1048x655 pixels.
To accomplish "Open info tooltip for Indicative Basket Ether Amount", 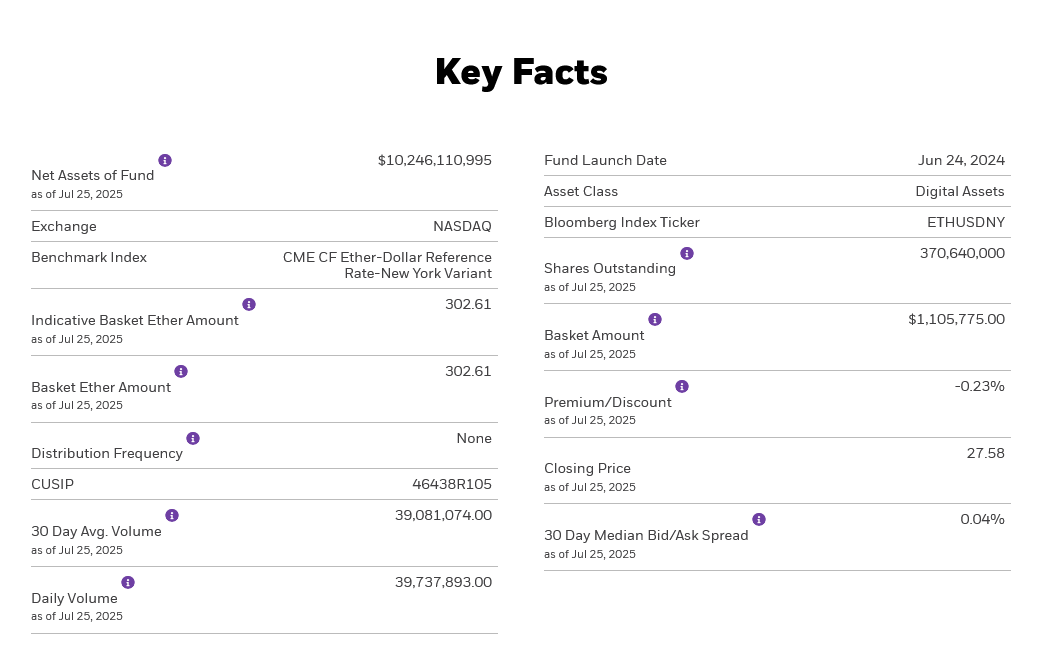I will [x=249, y=305].
